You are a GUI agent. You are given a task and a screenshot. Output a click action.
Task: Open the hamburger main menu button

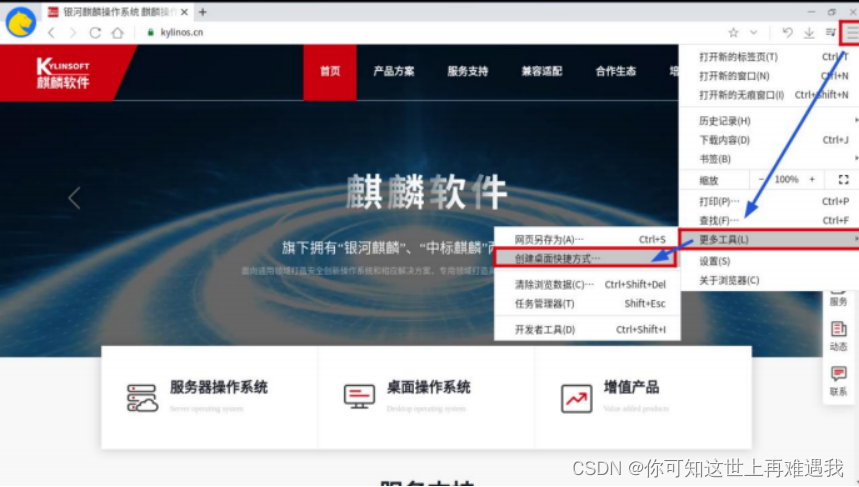click(x=851, y=33)
